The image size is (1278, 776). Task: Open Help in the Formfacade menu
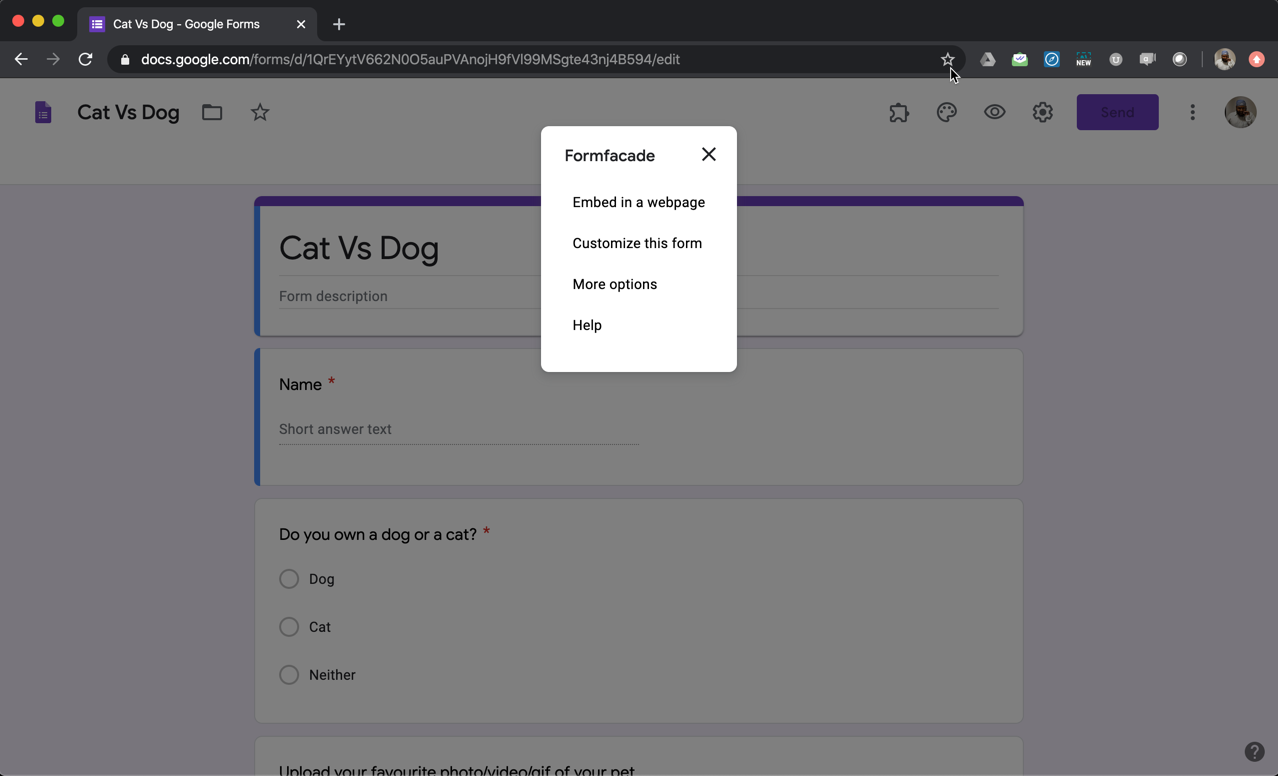click(x=587, y=324)
